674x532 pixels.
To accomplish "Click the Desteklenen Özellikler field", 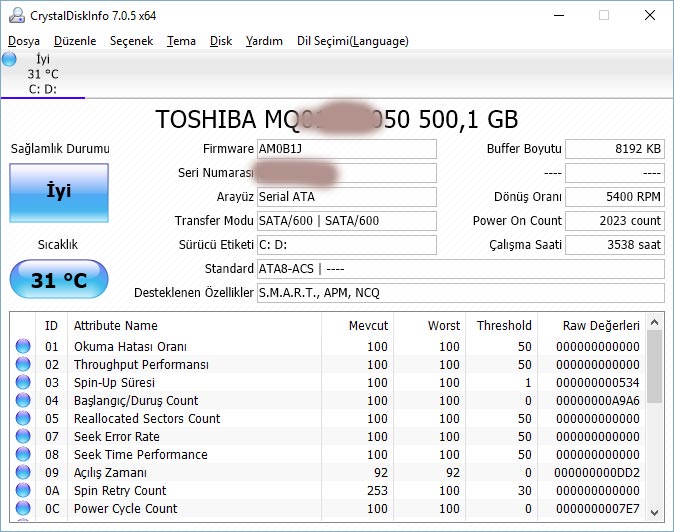I will [x=461, y=293].
